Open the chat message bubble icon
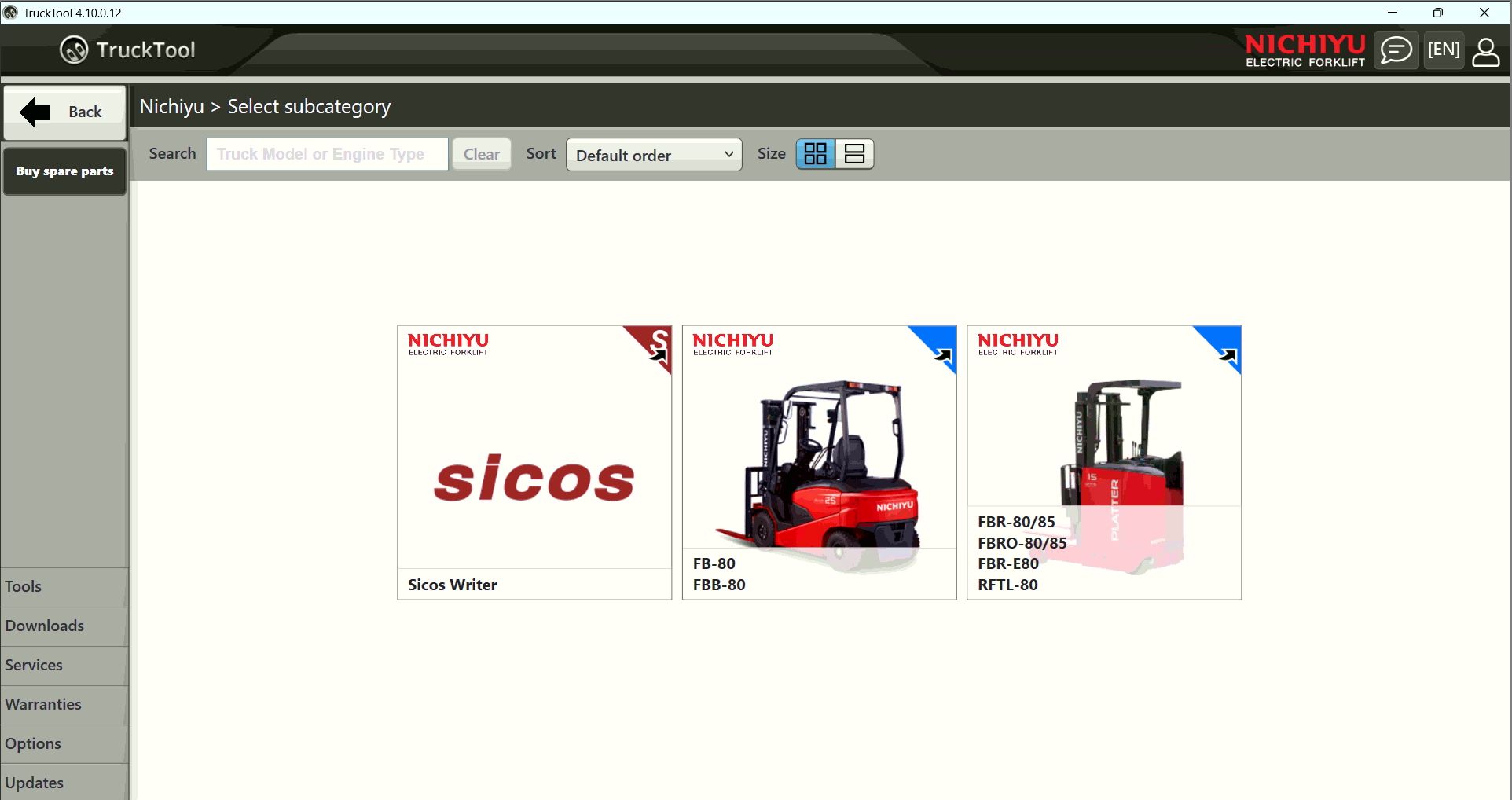The width and height of the screenshot is (1512, 800). 1396,50
